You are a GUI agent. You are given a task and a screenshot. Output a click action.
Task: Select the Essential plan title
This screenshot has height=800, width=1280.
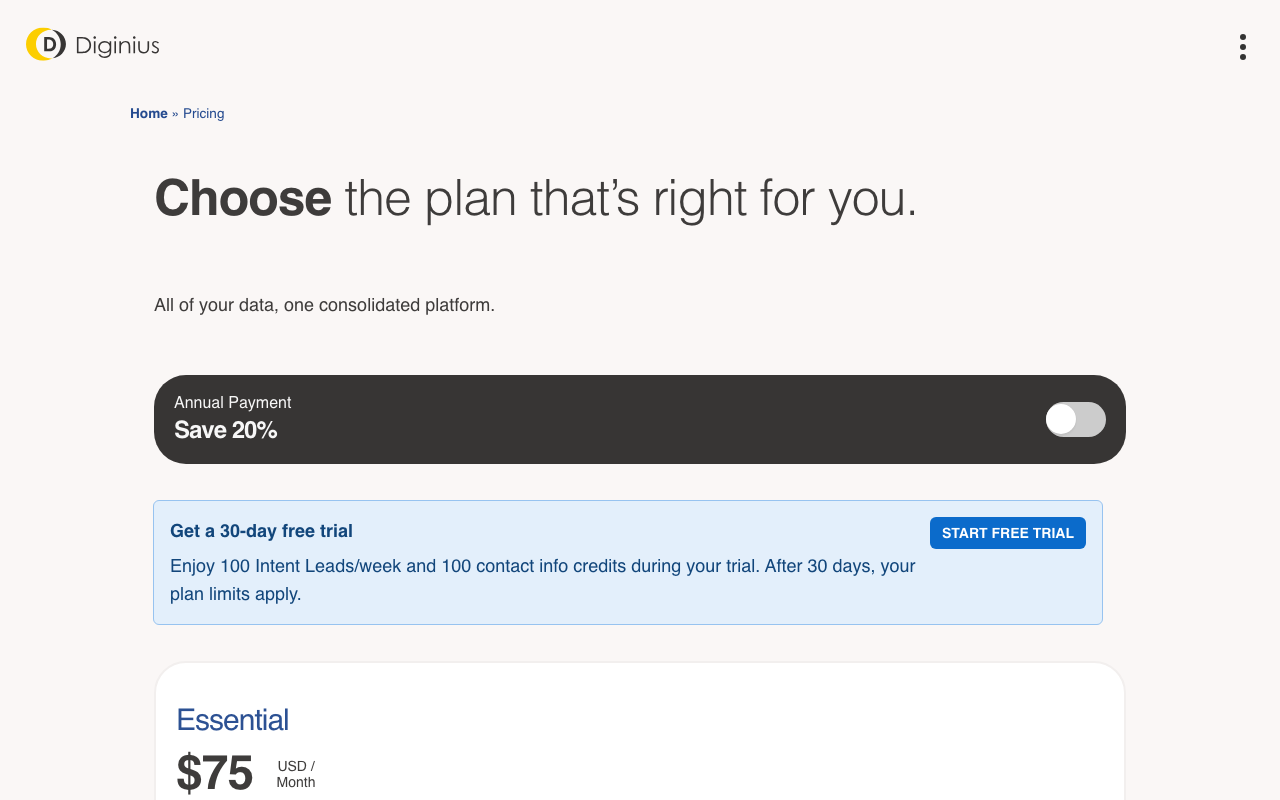click(232, 720)
